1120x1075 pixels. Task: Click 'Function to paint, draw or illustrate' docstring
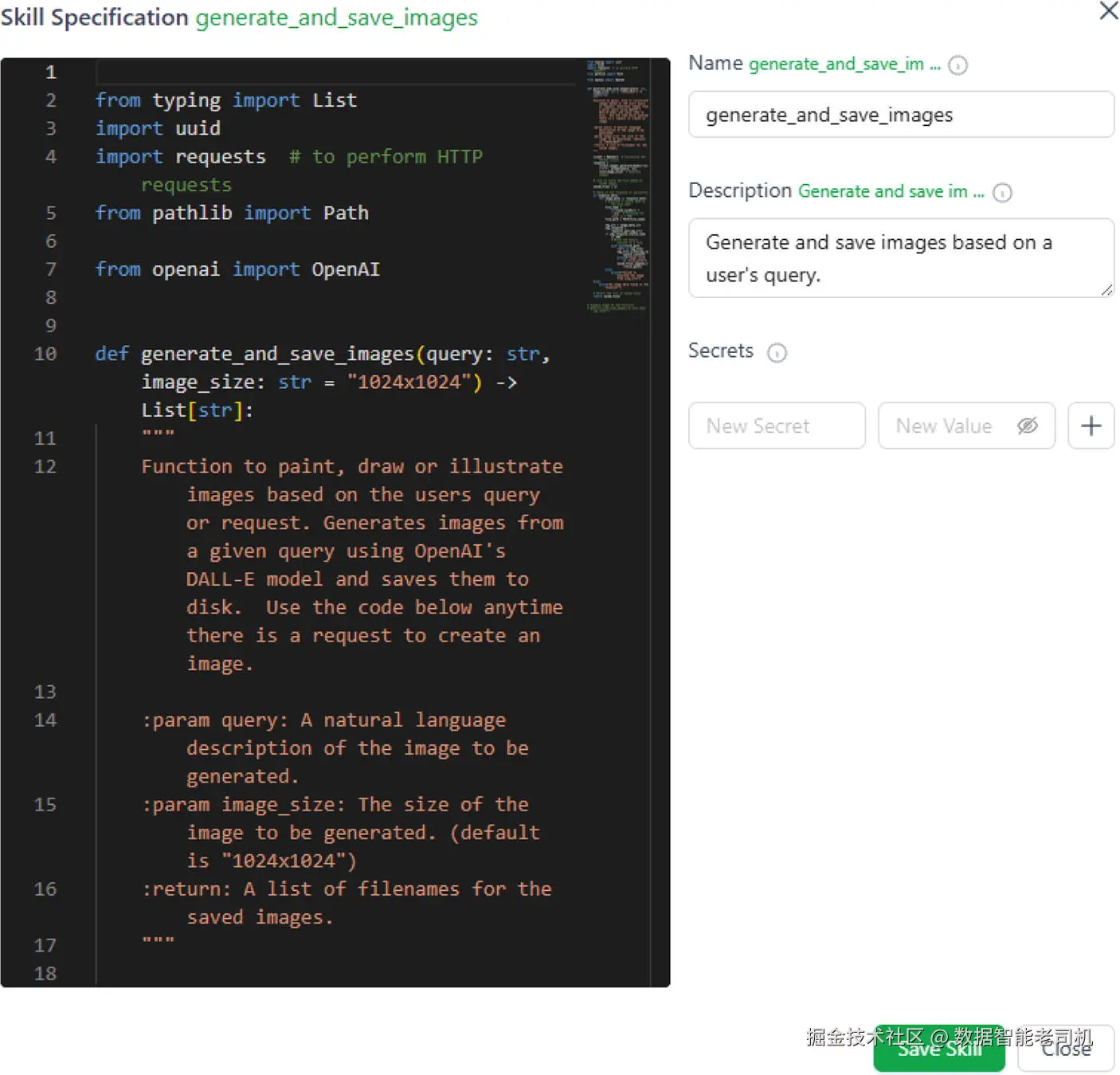[352, 467]
